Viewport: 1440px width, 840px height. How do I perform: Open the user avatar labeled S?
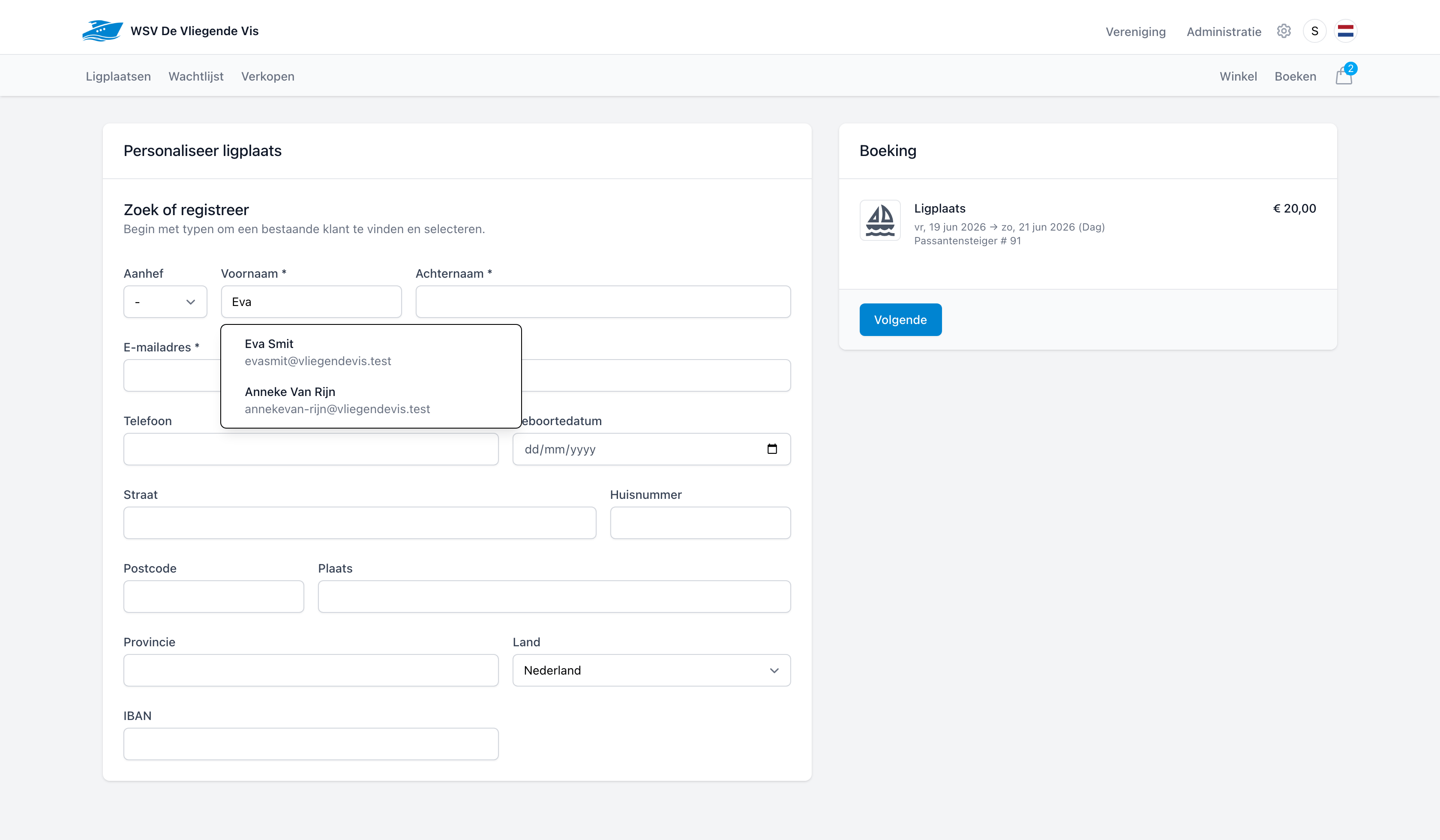1314,31
